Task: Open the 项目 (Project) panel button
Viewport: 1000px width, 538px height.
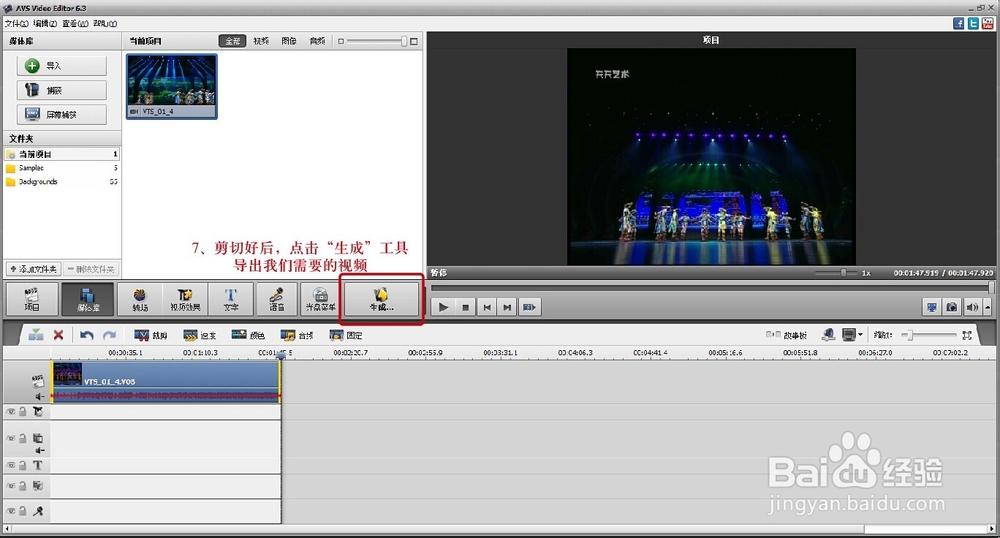Action: point(33,299)
